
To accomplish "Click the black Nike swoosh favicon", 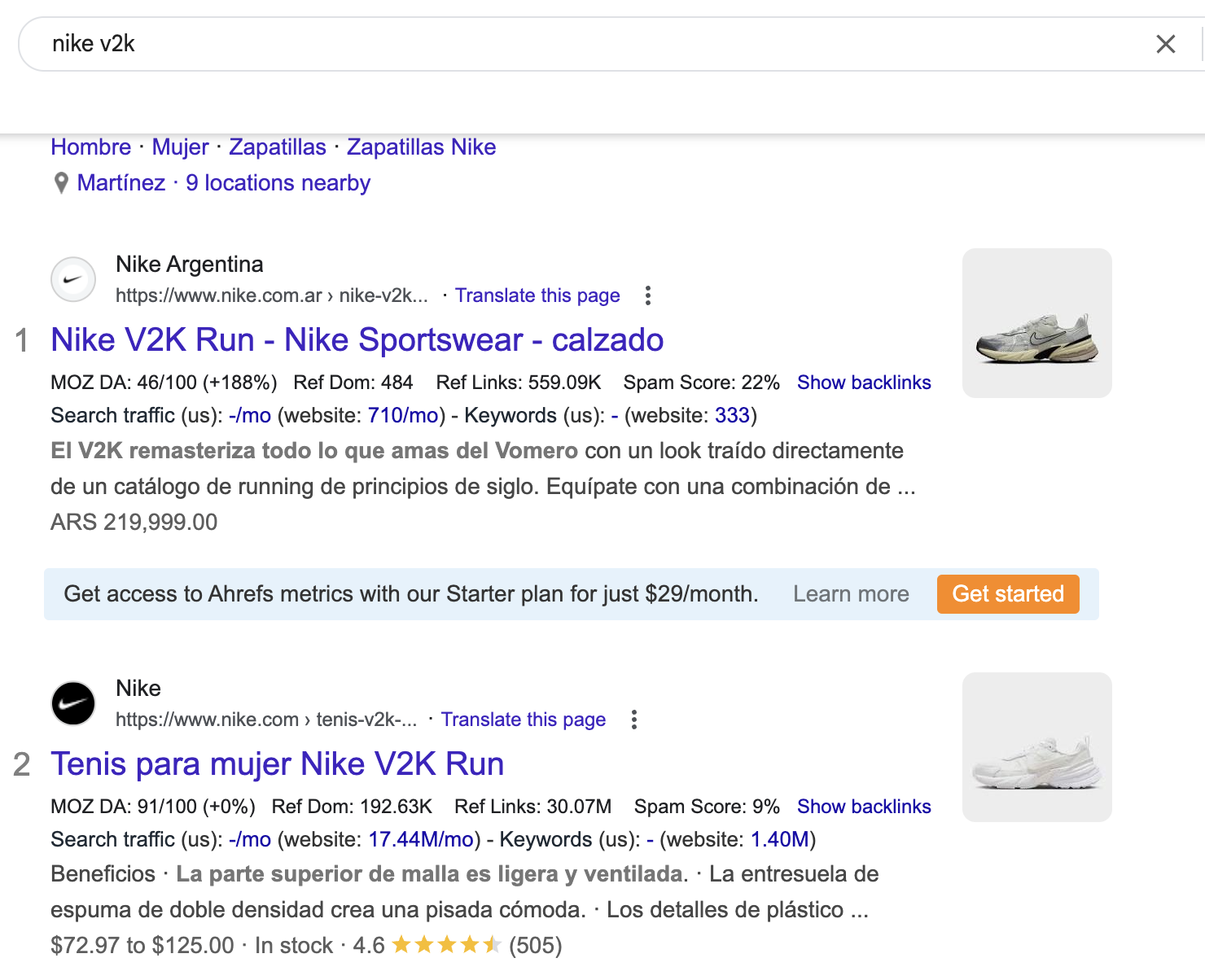I will (x=73, y=703).
